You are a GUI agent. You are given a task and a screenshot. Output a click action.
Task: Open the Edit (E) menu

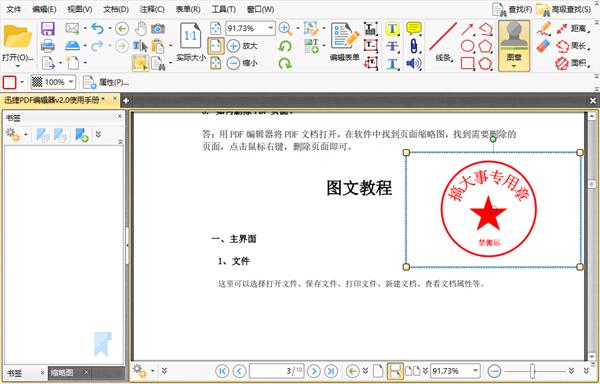(x=44, y=9)
